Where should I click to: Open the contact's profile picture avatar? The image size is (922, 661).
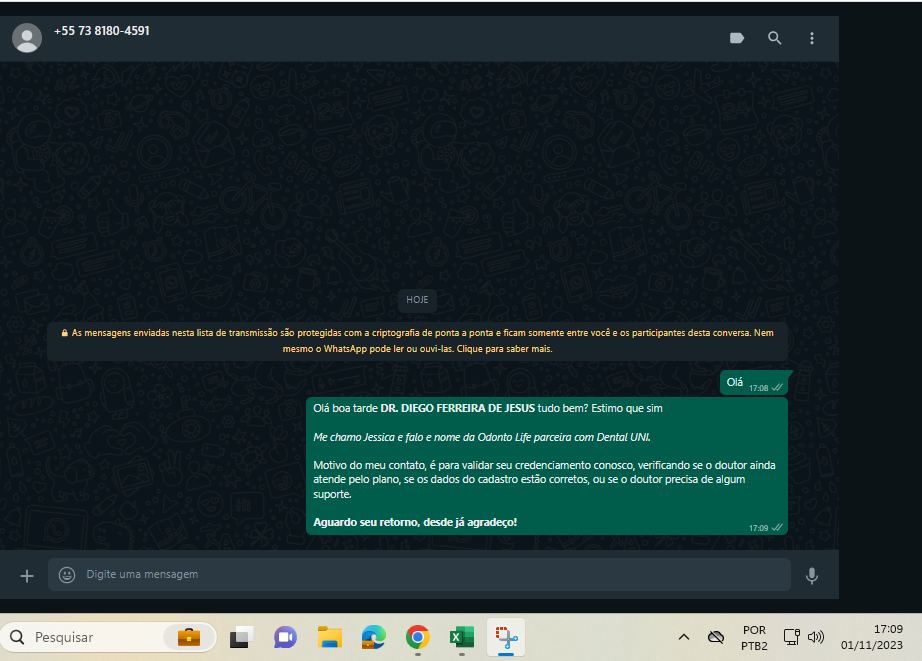pyautogui.click(x=27, y=38)
